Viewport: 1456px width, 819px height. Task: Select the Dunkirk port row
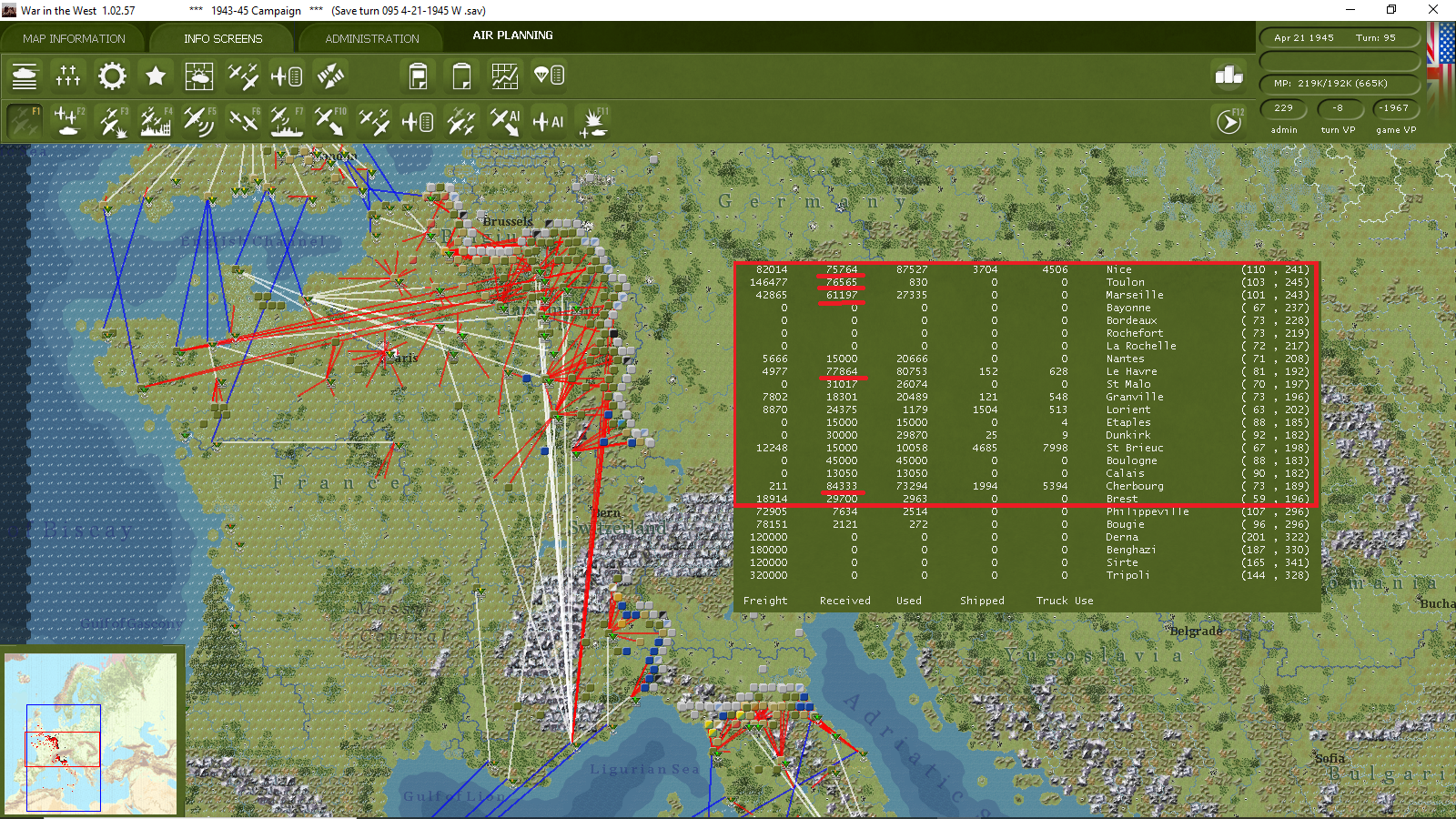pos(1026,435)
